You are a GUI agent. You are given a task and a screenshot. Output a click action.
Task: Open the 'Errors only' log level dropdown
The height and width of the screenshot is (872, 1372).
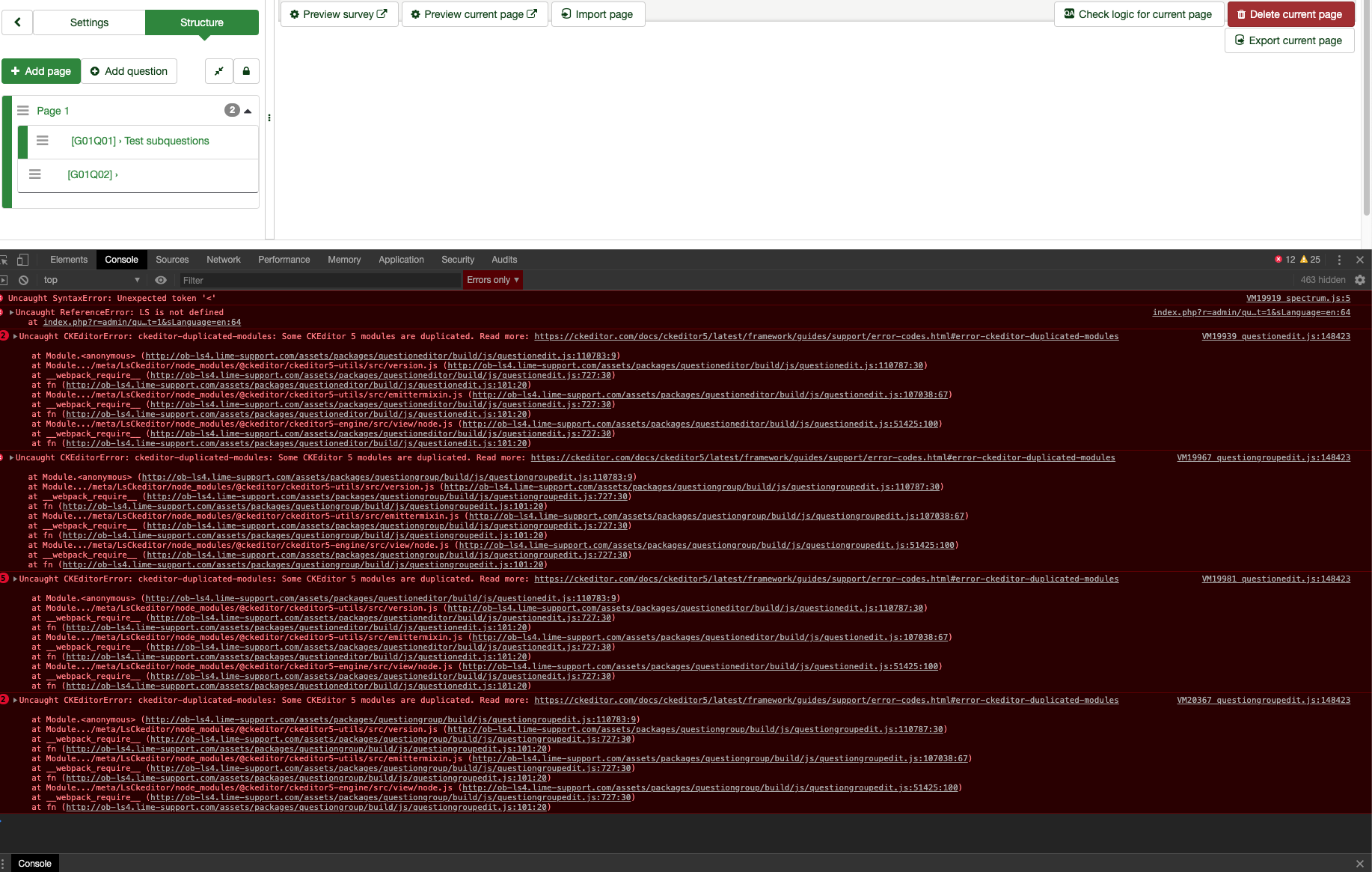click(492, 280)
